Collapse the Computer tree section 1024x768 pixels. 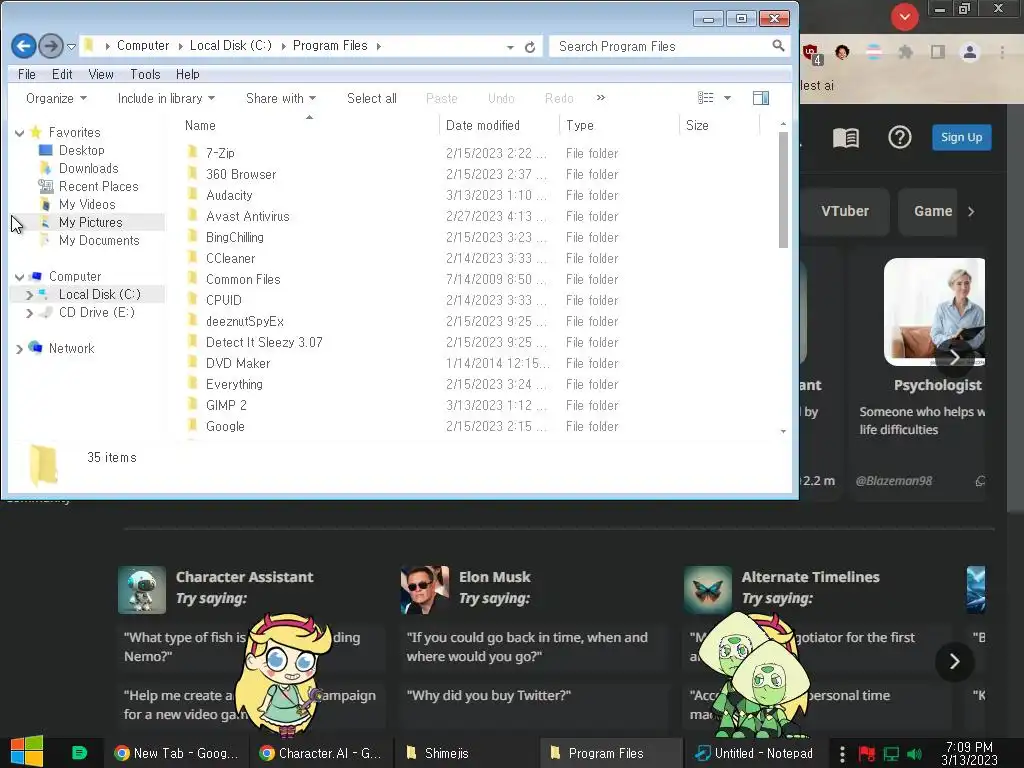(x=20, y=277)
